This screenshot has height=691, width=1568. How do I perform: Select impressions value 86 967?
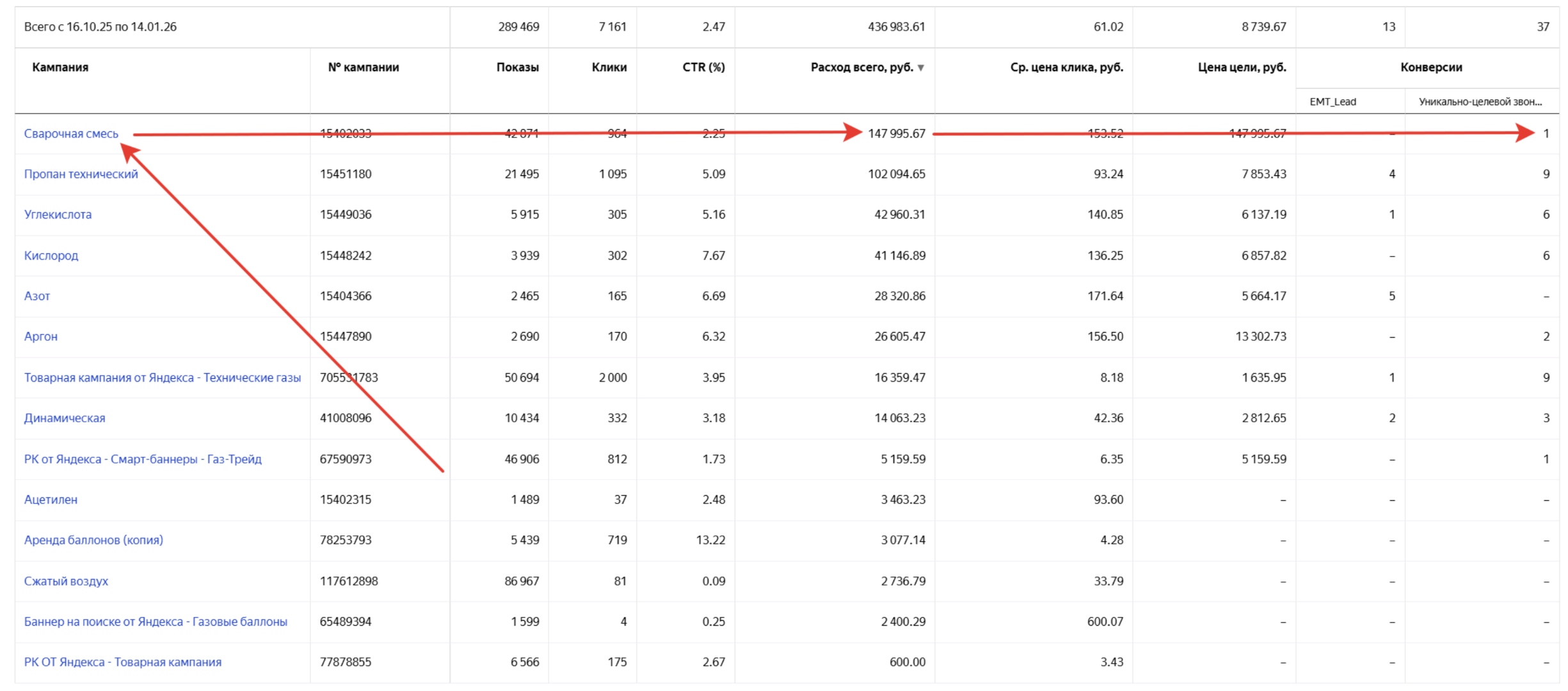[522, 581]
